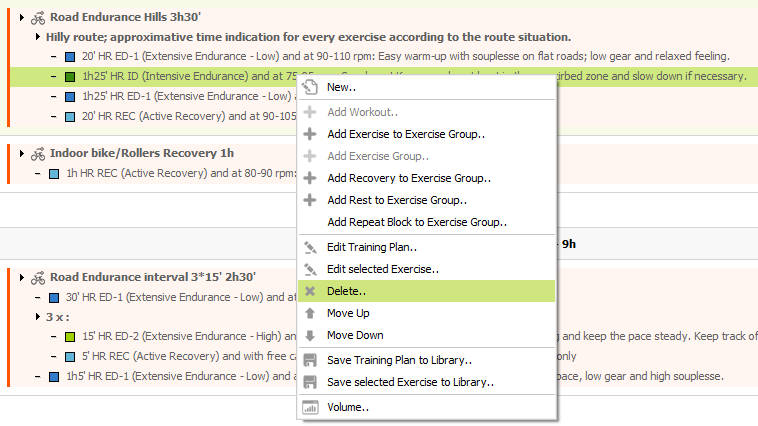Viewport: 758px width, 426px height.
Task: Click the blue swatch of 20' HR ED-1 exercise
Action: [69, 56]
